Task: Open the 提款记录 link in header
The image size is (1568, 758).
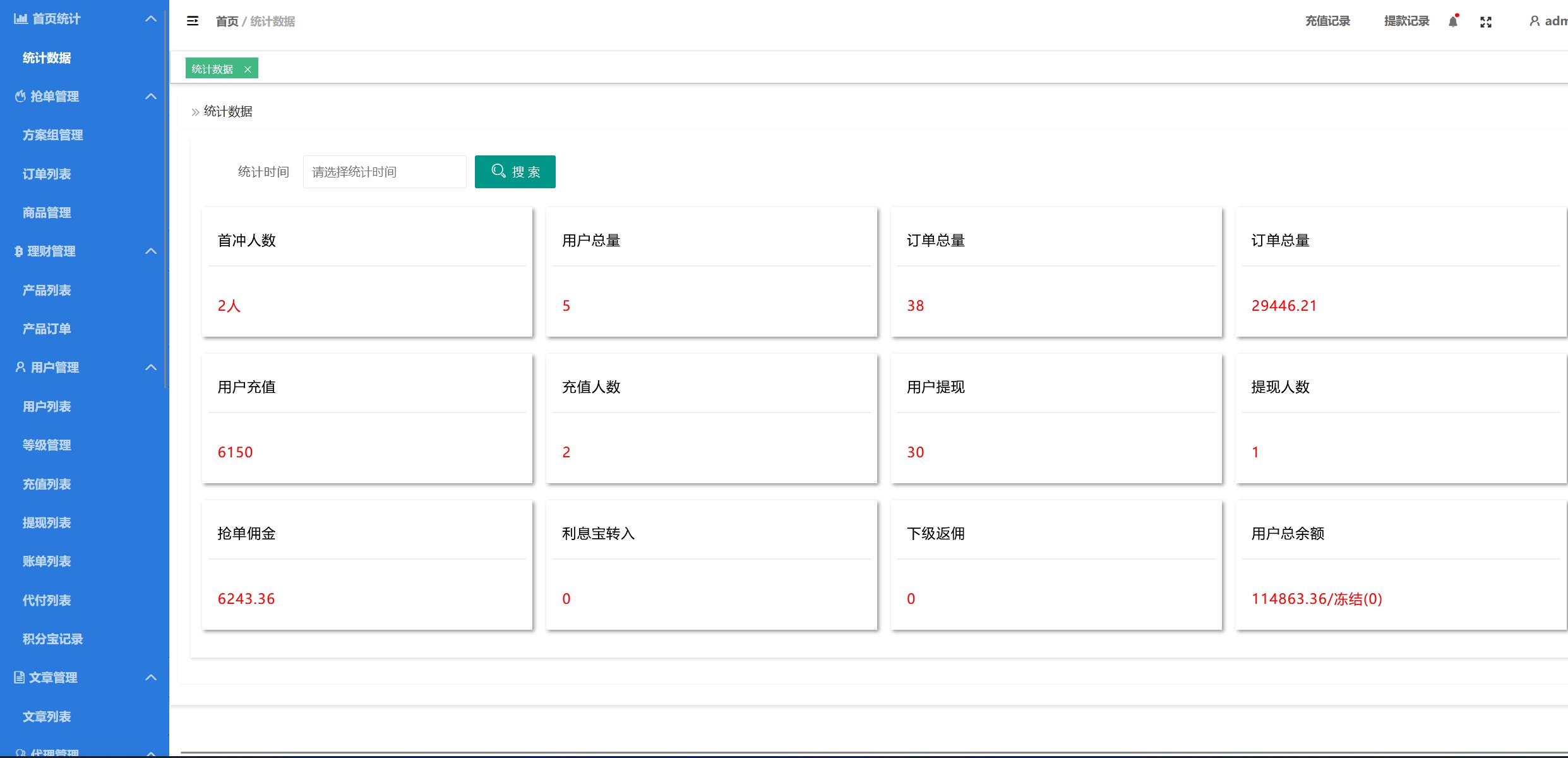Action: click(x=1406, y=21)
